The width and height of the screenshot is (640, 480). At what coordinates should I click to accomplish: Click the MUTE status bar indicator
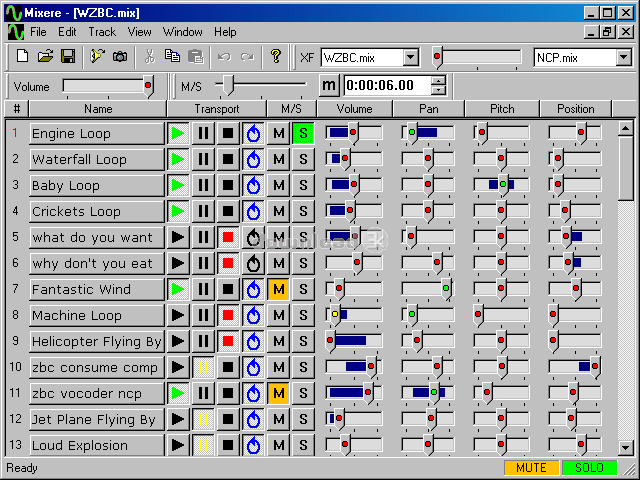[x=531, y=468]
